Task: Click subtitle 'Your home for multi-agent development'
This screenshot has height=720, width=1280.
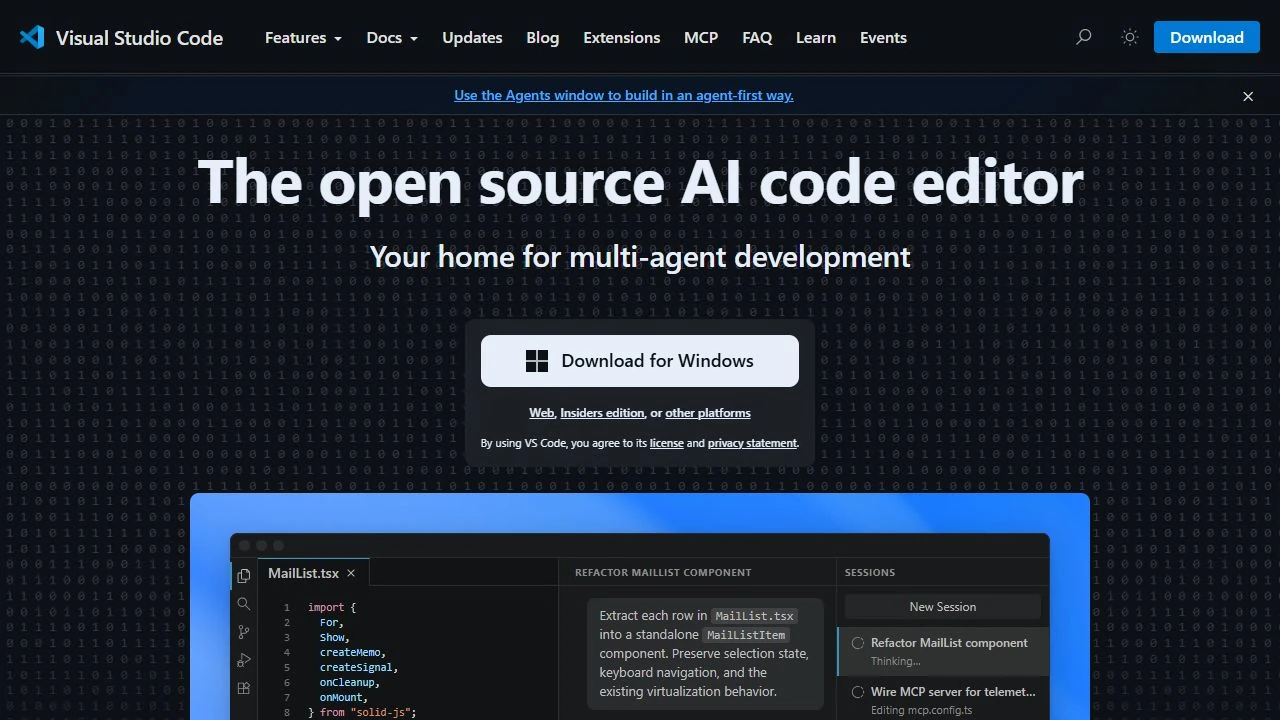Action: tap(640, 257)
